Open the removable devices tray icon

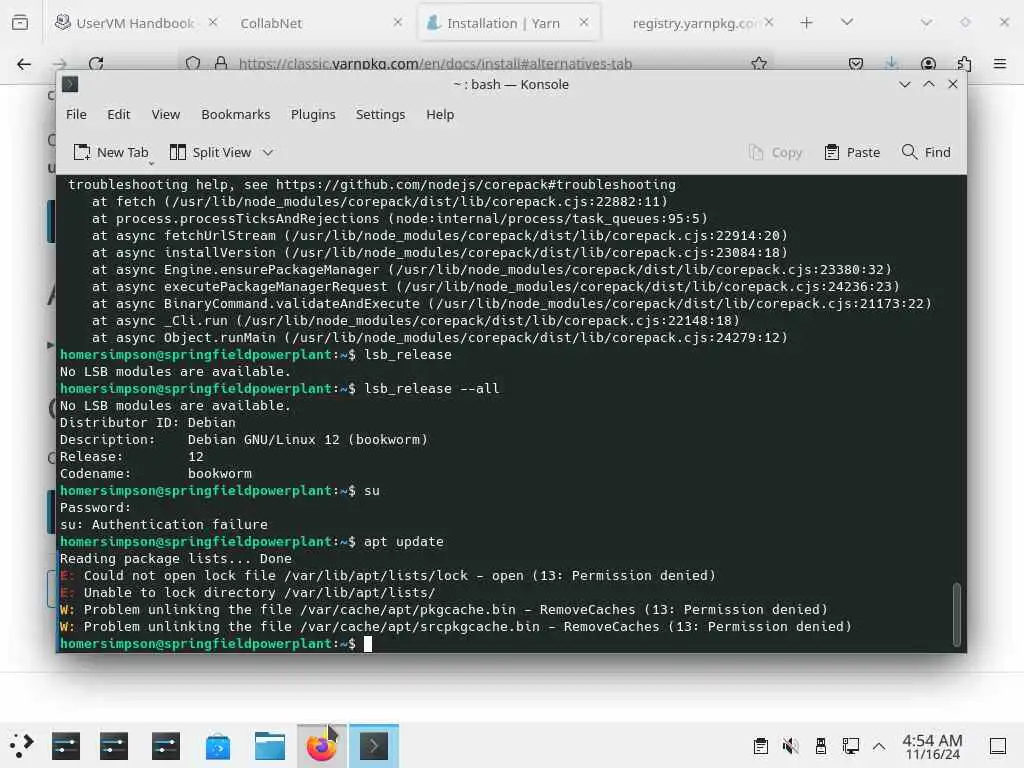point(821,746)
